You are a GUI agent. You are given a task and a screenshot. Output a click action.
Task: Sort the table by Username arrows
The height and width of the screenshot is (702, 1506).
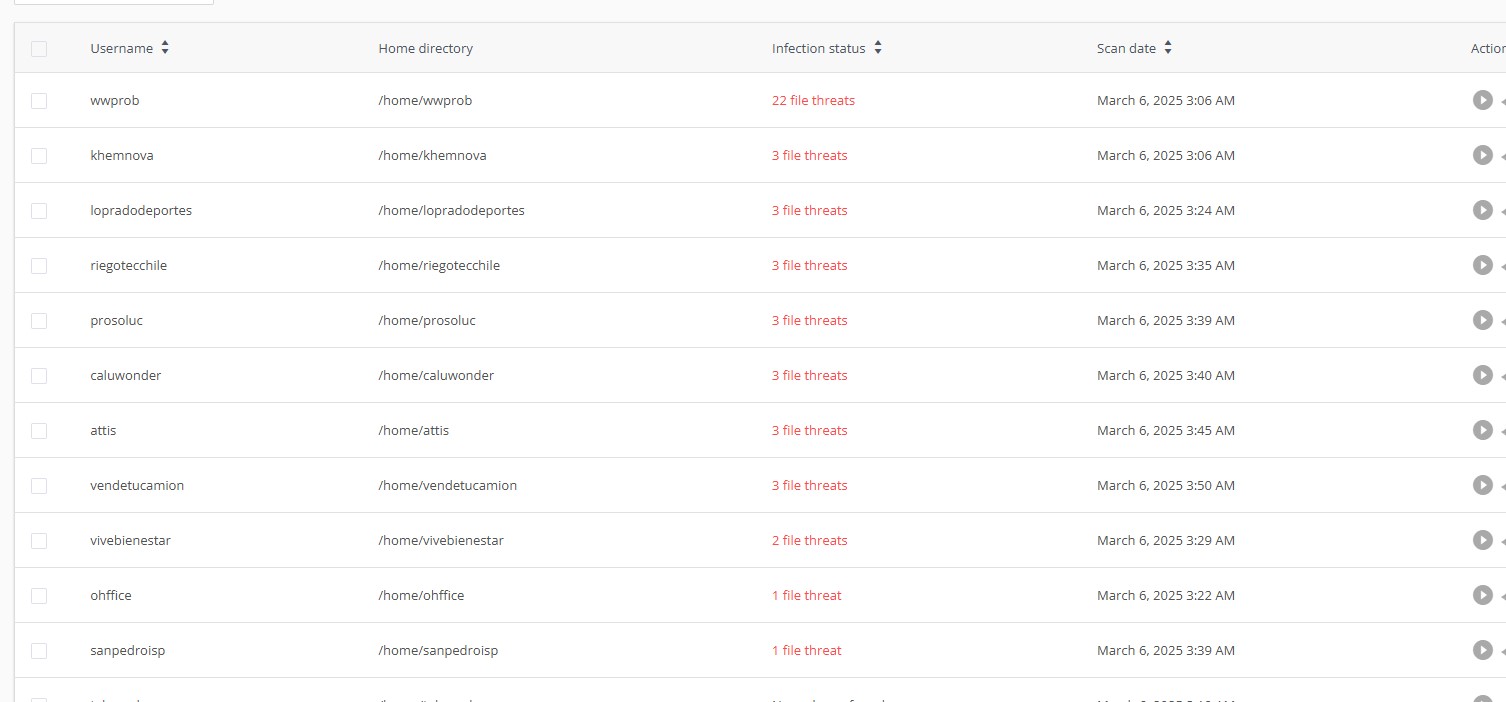(165, 48)
